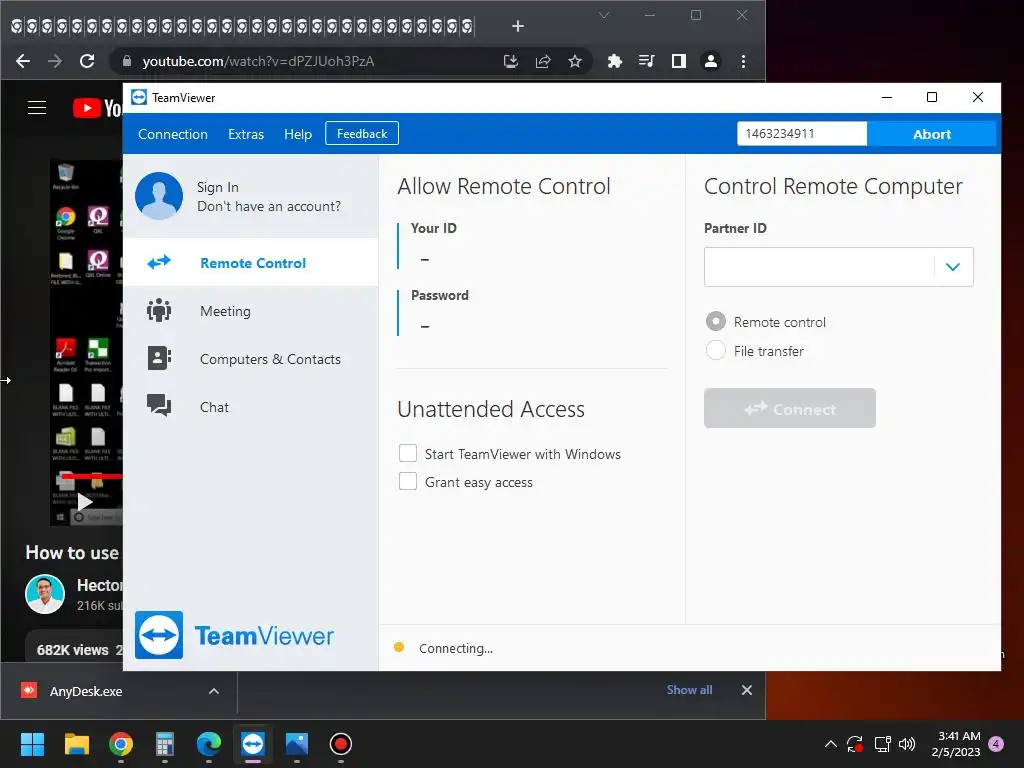
Task: Click the partner ID field showing 1463234911
Action: click(x=801, y=134)
